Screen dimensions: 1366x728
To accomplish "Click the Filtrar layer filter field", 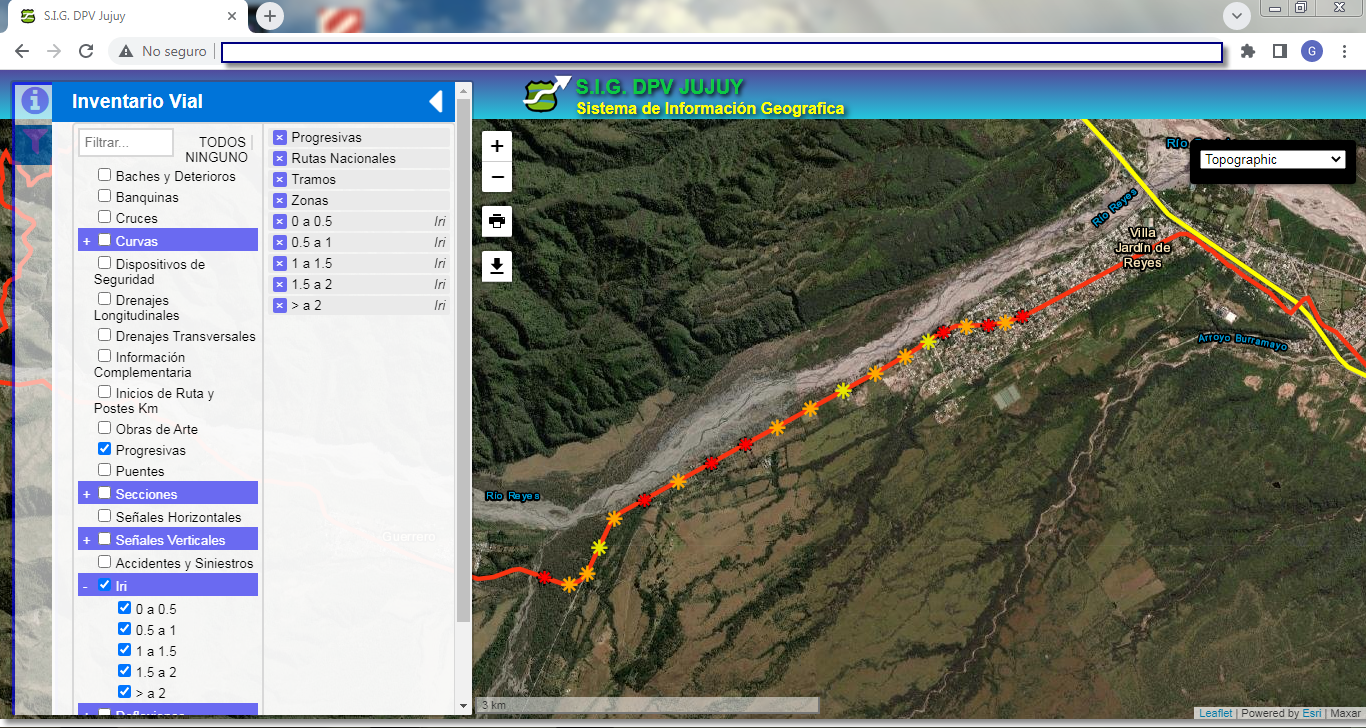I will [126, 143].
